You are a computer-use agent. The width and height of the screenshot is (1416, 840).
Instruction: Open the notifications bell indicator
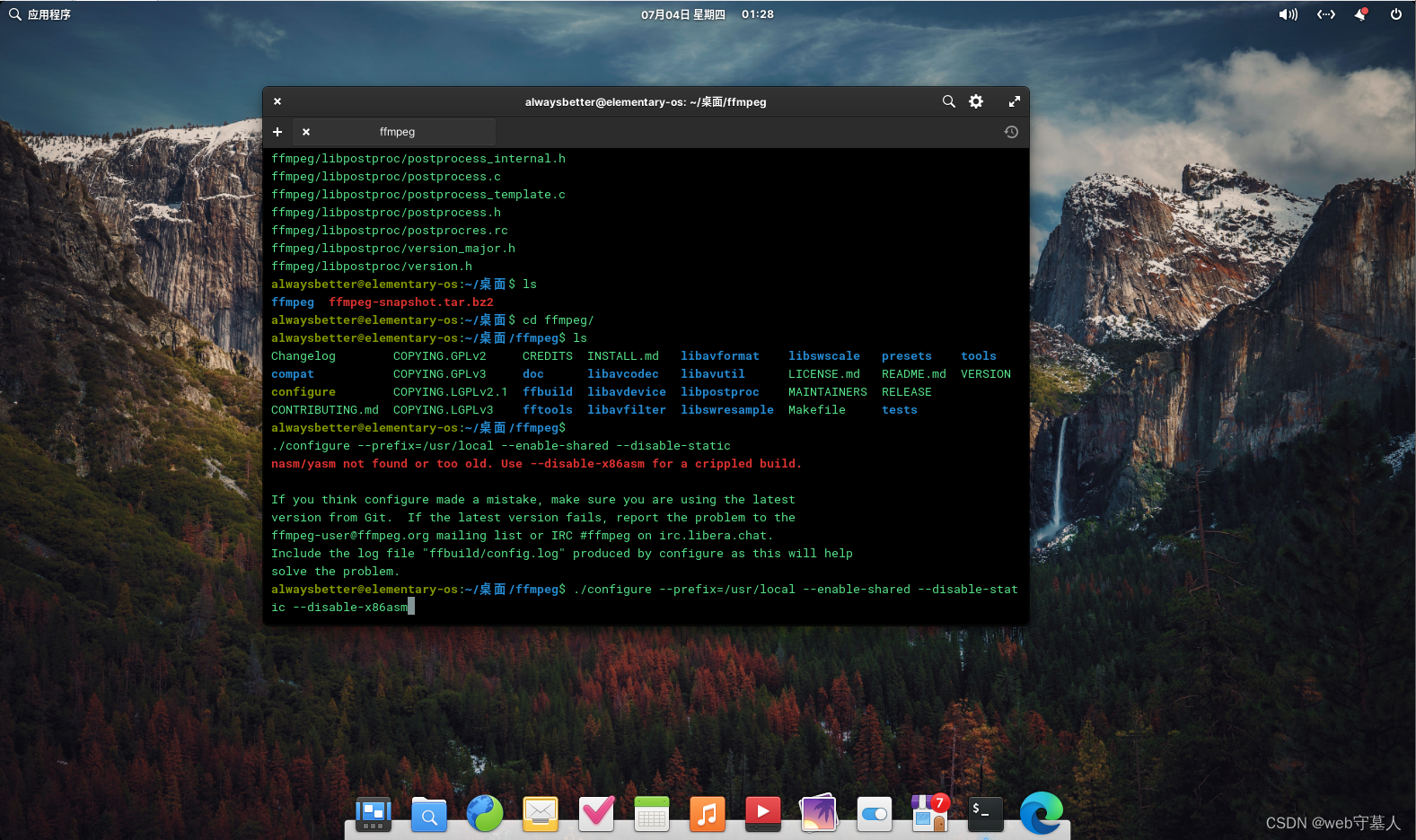tap(1360, 14)
